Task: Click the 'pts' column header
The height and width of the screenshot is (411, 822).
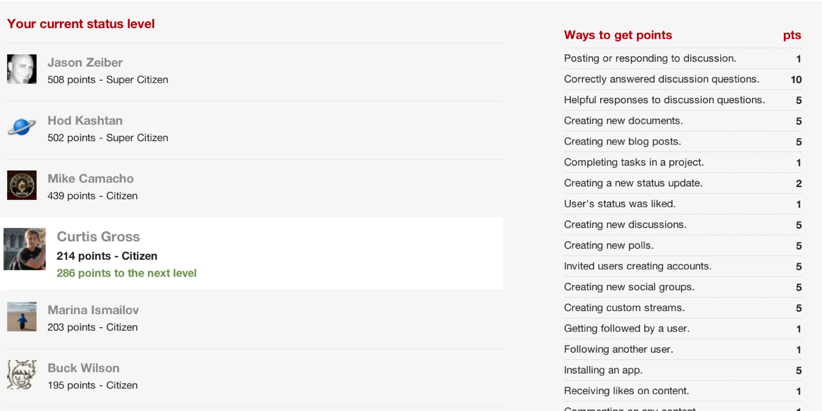Action: tap(791, 35)
